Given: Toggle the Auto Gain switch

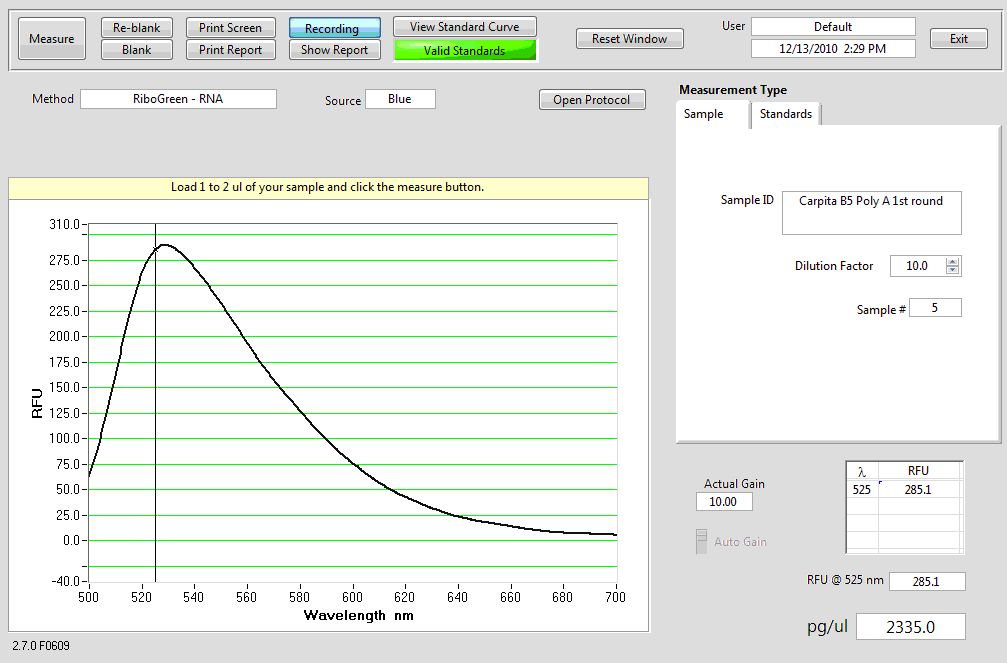Looking at the screenshot, I should (x=701, y=541).
